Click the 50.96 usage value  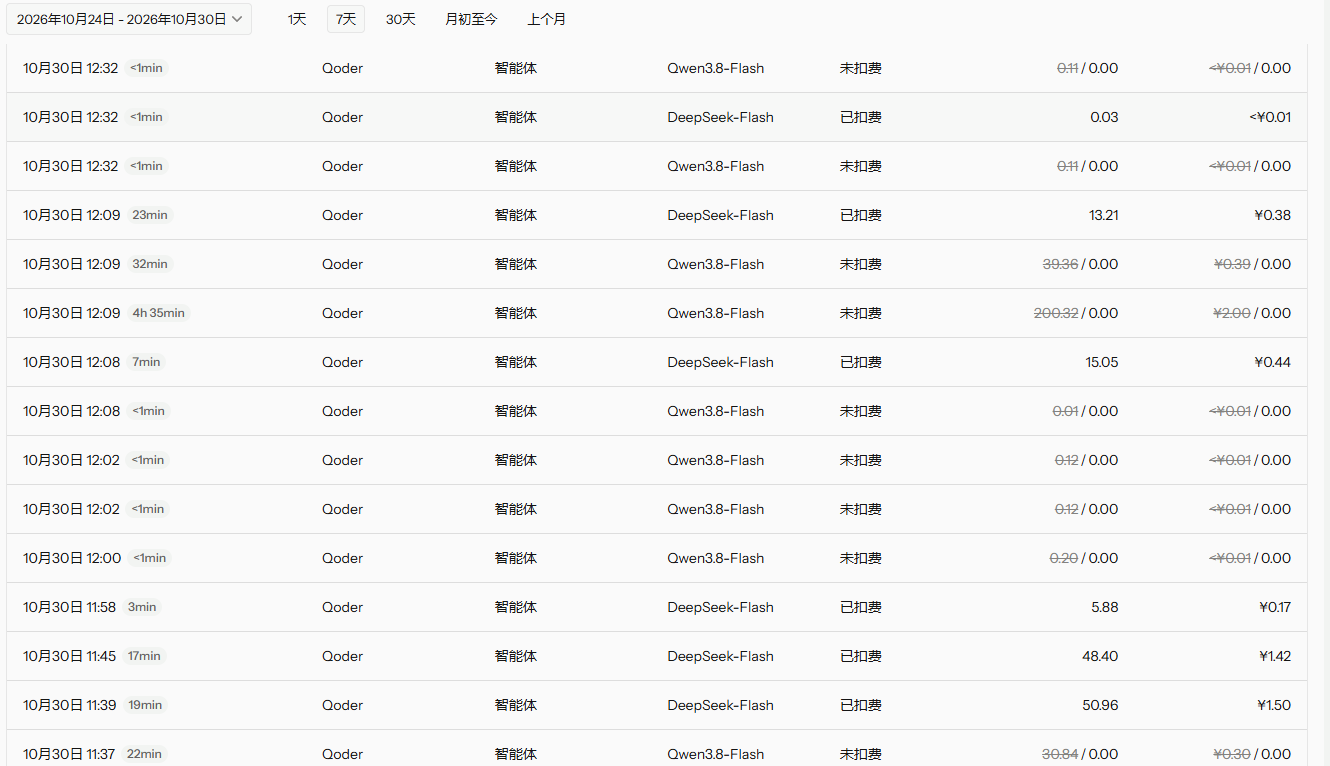click(1100, 705)
